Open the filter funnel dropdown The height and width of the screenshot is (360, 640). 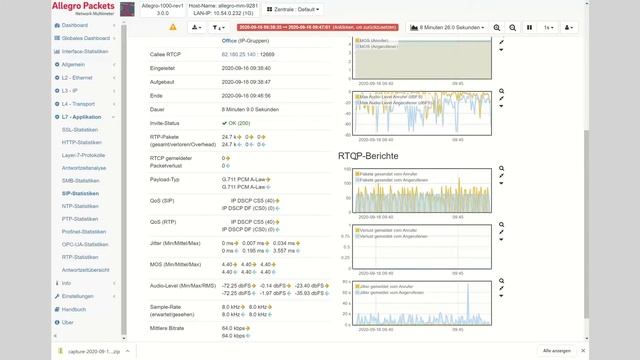(218, 27)
